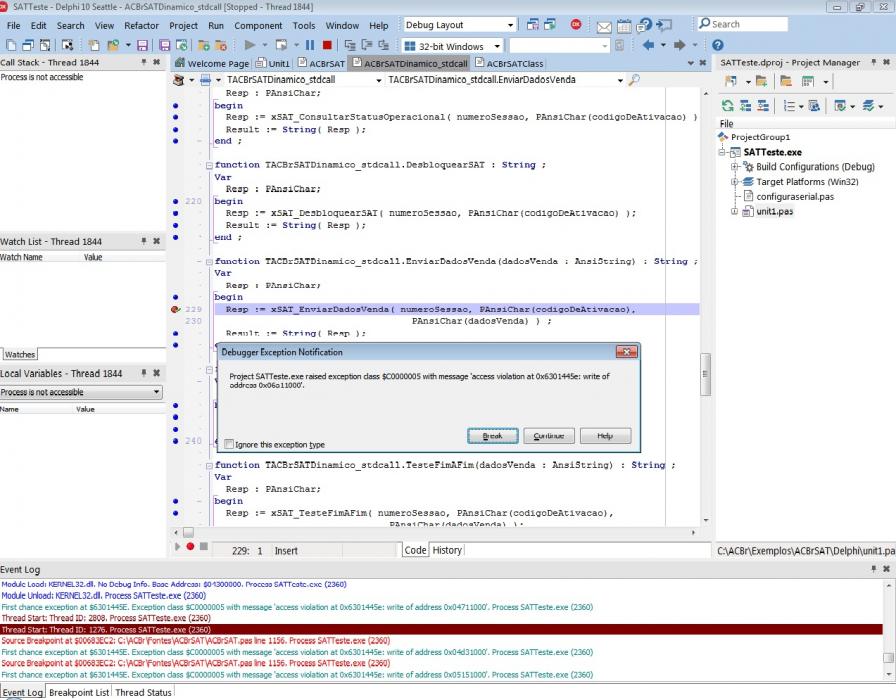The image size is (896, 700).
Task: Open the Refactor menu
Action: coord(141,26)
